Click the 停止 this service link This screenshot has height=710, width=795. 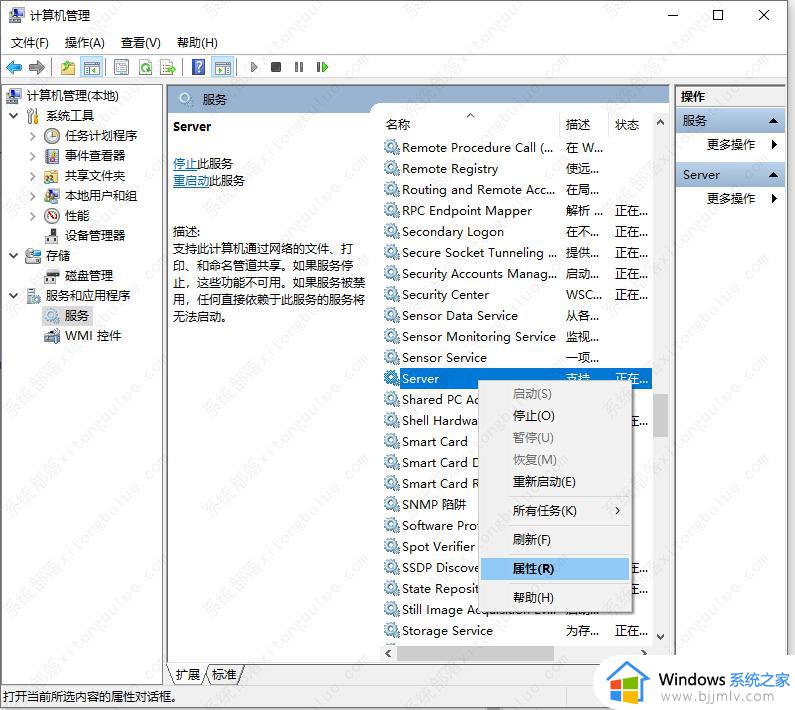pyautogui.click(x=185, y=163)
